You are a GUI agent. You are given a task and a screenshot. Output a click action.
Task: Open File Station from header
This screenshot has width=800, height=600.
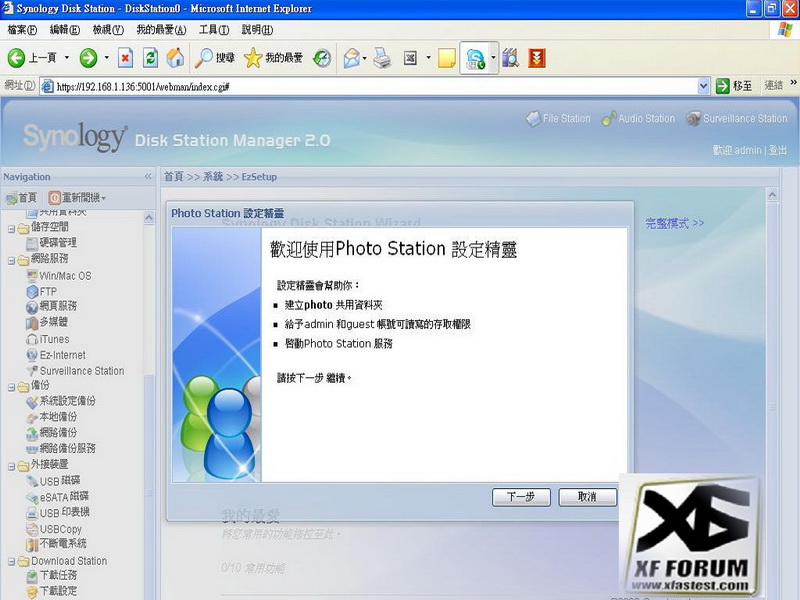tap(559, 119)
